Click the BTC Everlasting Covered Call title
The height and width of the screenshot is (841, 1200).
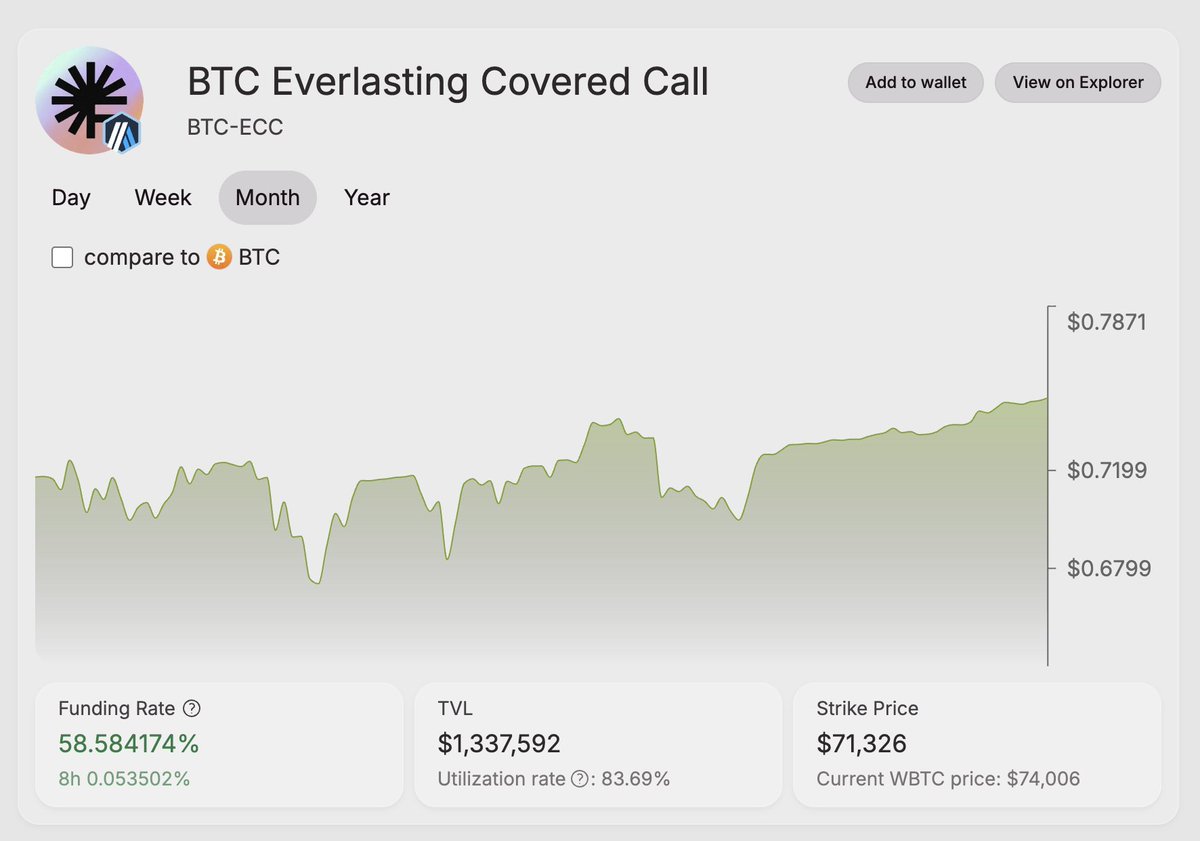(x=448, y=82)
